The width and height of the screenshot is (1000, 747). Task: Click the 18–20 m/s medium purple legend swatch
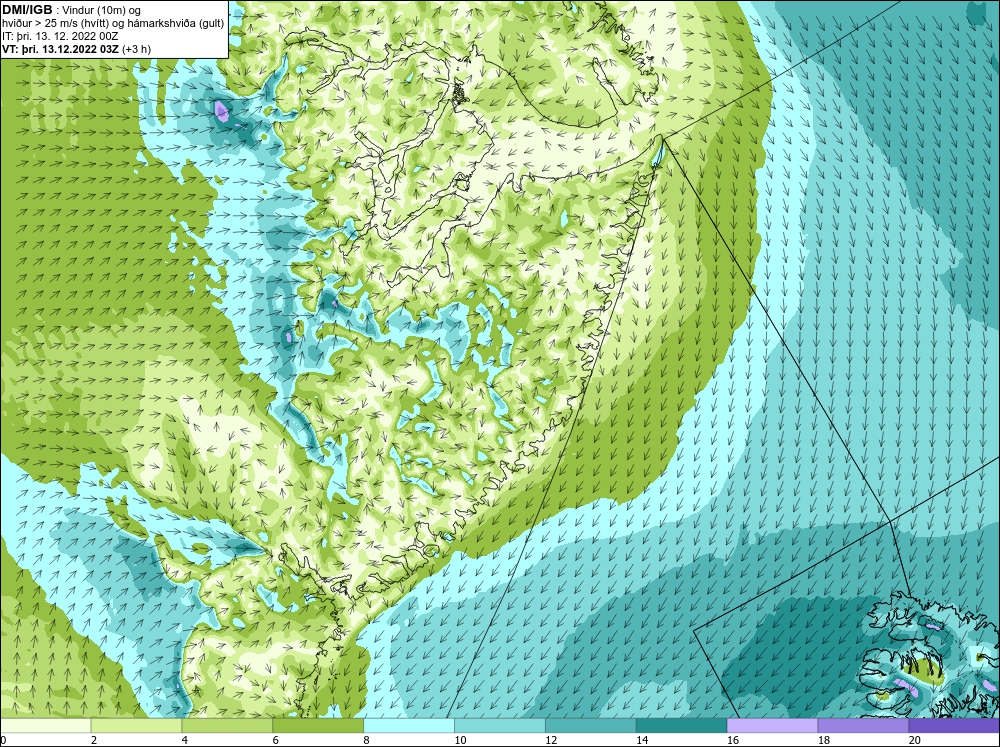point(864,725)
